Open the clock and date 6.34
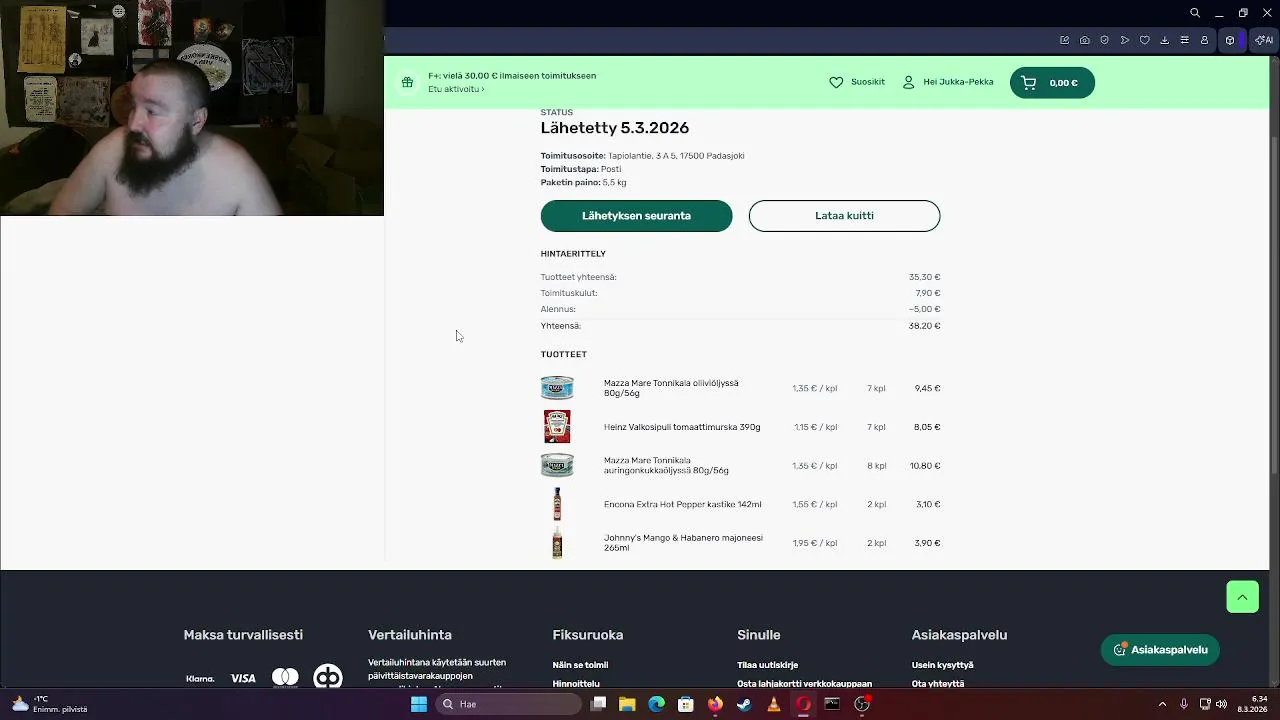 [x=1253, y=704]
